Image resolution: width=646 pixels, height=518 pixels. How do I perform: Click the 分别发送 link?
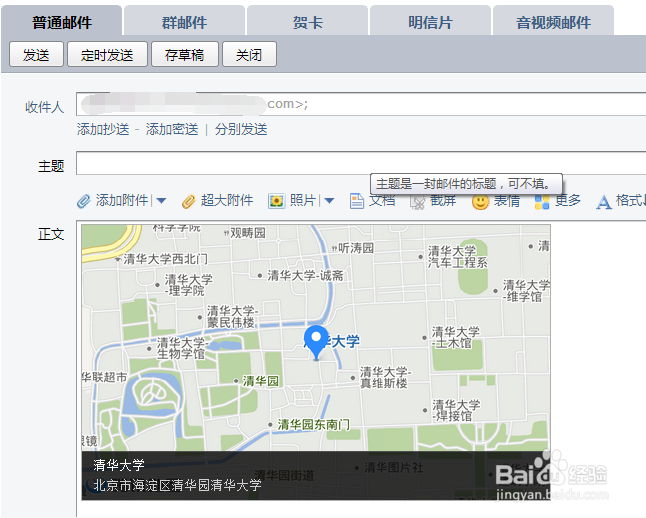pyautogui.click(x=241, y=129)
